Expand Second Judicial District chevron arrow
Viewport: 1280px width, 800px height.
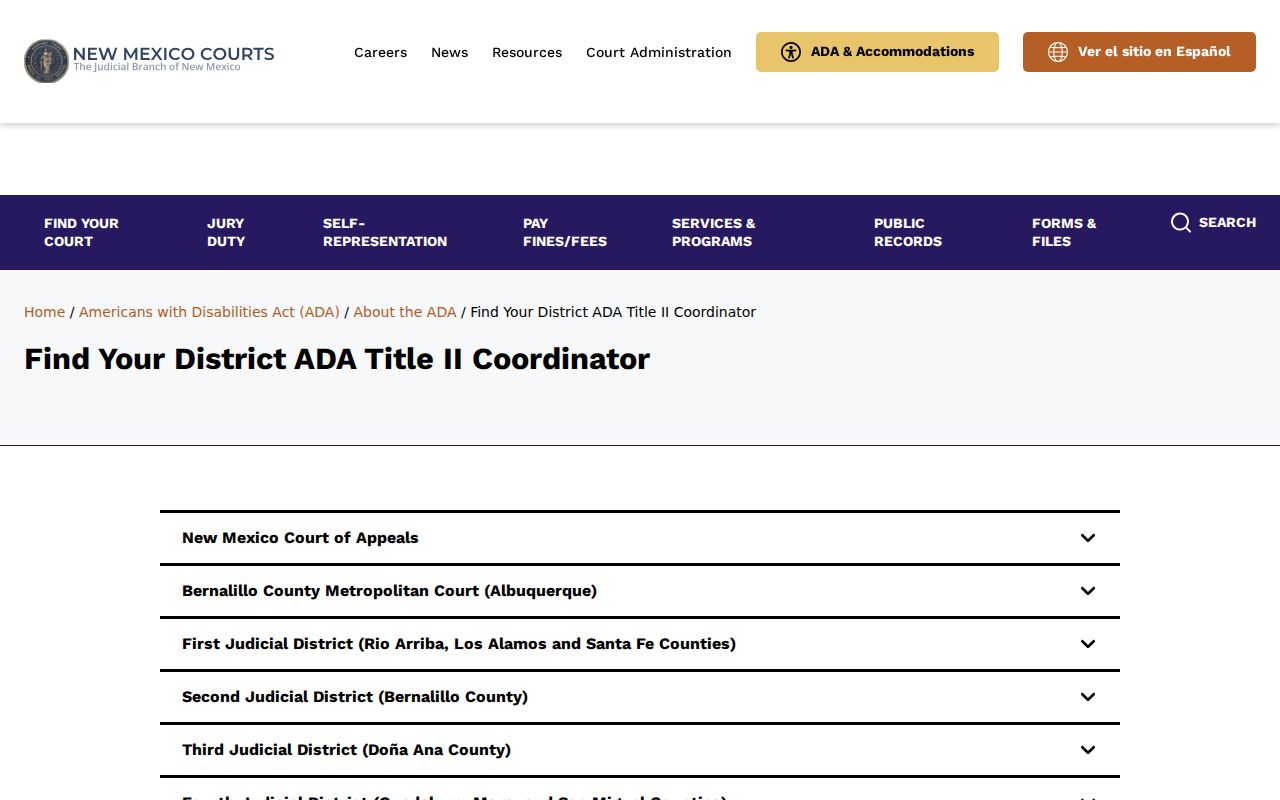[x=1088, y=697]
